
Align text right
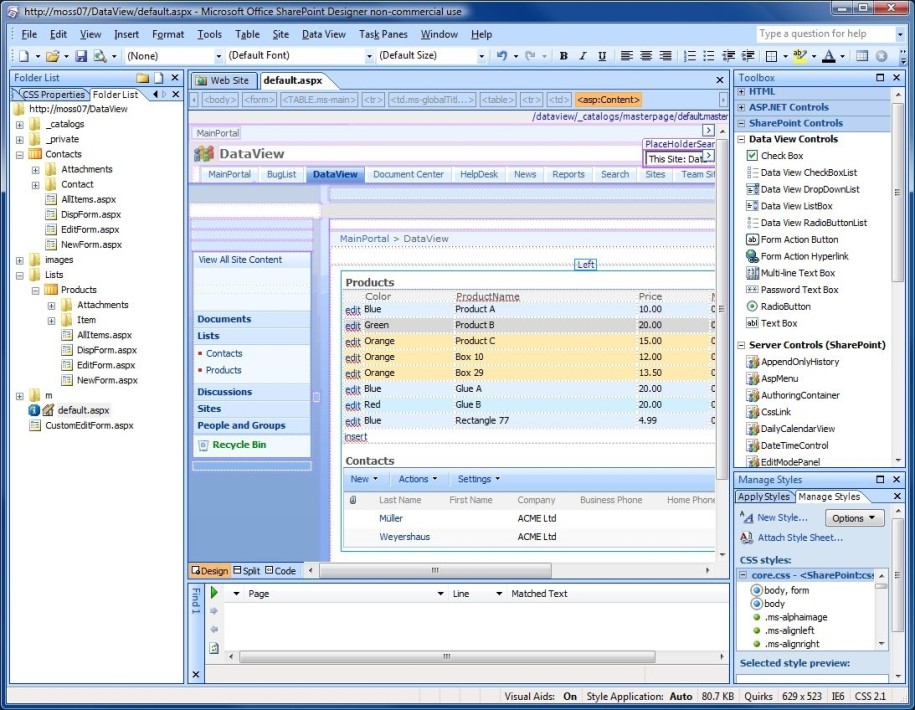click(x=665, y=56)
